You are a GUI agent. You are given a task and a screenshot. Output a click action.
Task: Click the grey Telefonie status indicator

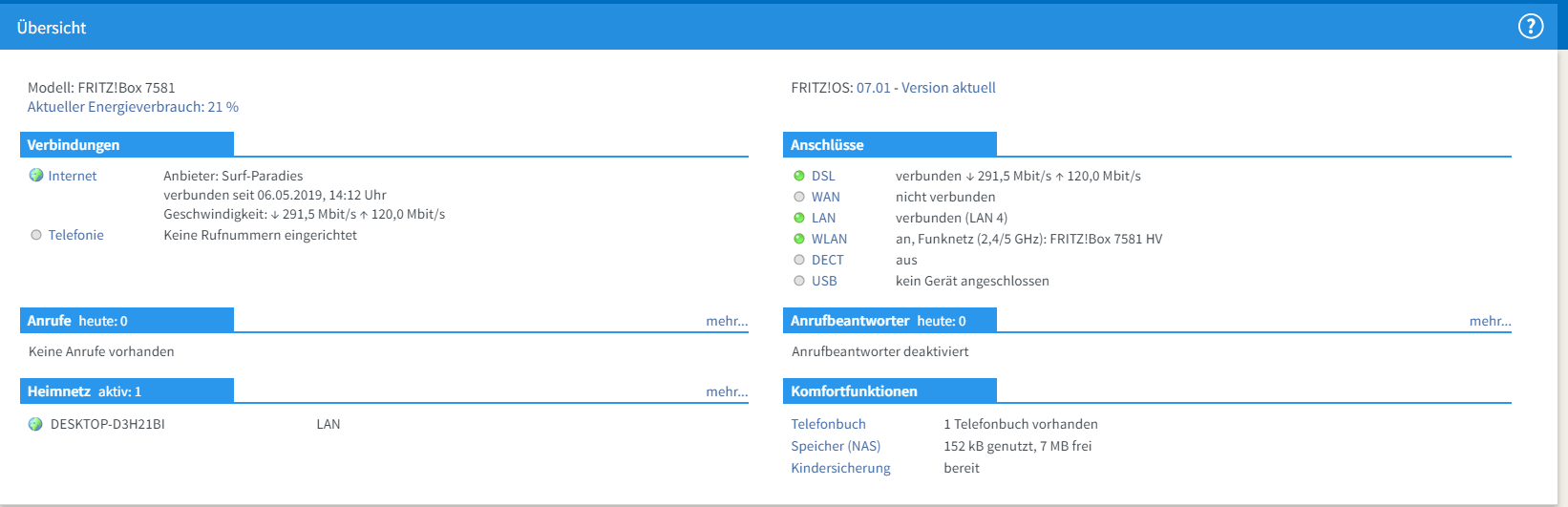[36, 235]
